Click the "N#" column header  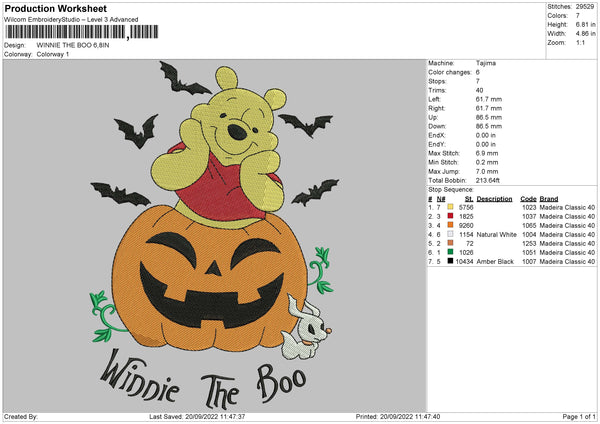pos(441,199)
